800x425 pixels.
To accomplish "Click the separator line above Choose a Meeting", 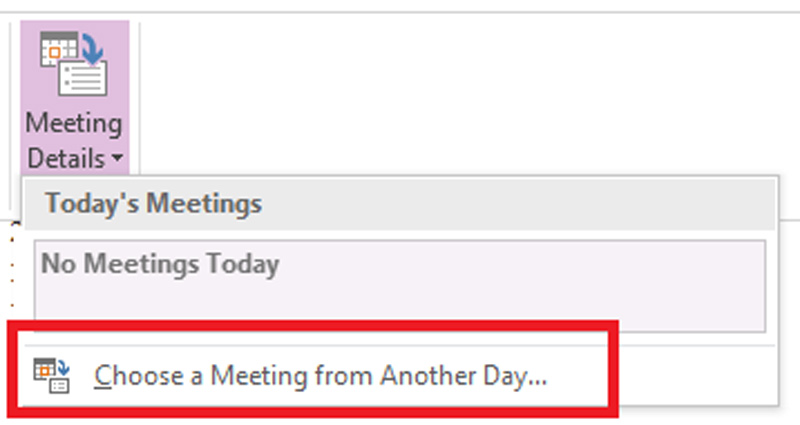I will coord(400,345).
